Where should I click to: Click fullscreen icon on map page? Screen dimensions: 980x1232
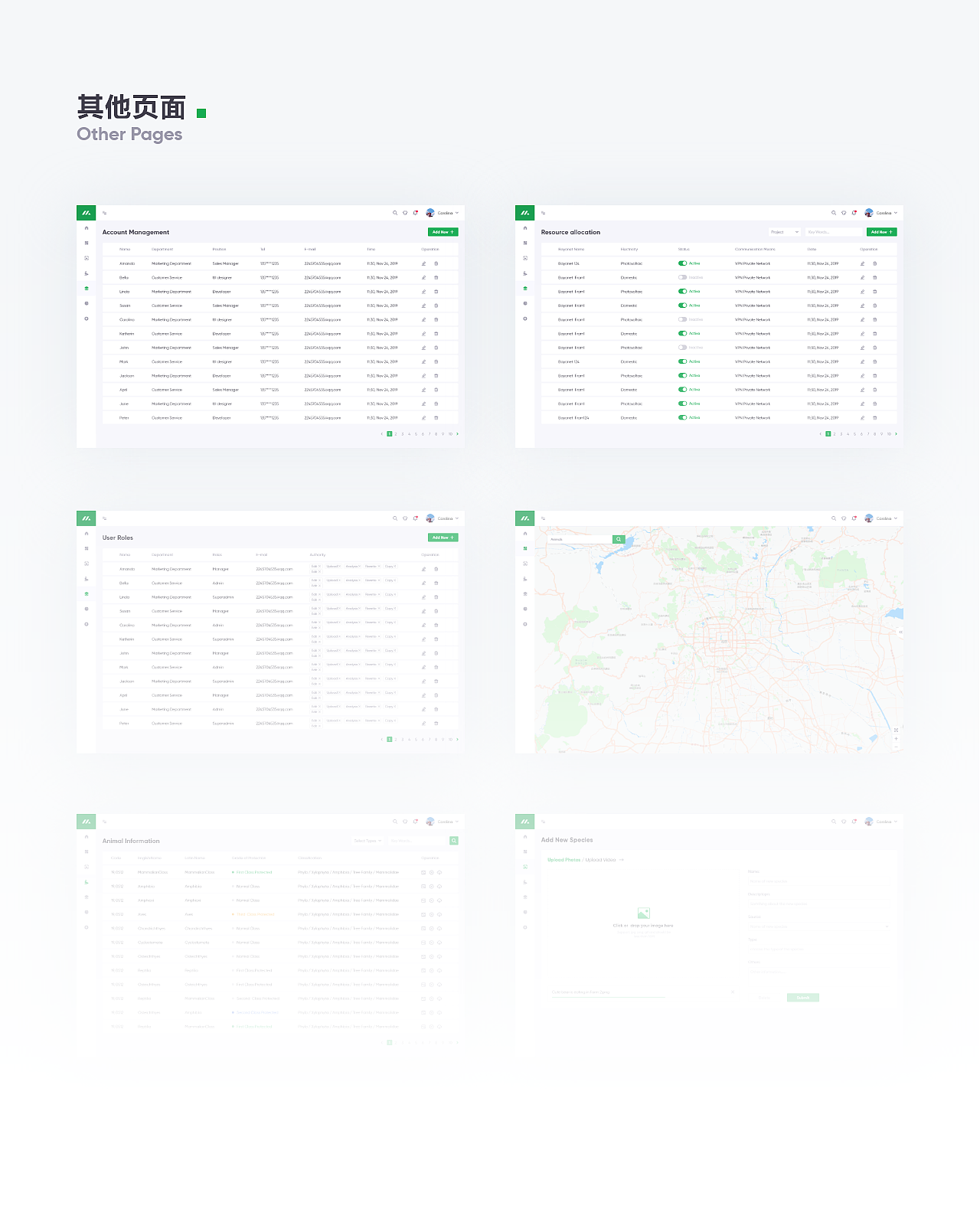coord(896,730)
